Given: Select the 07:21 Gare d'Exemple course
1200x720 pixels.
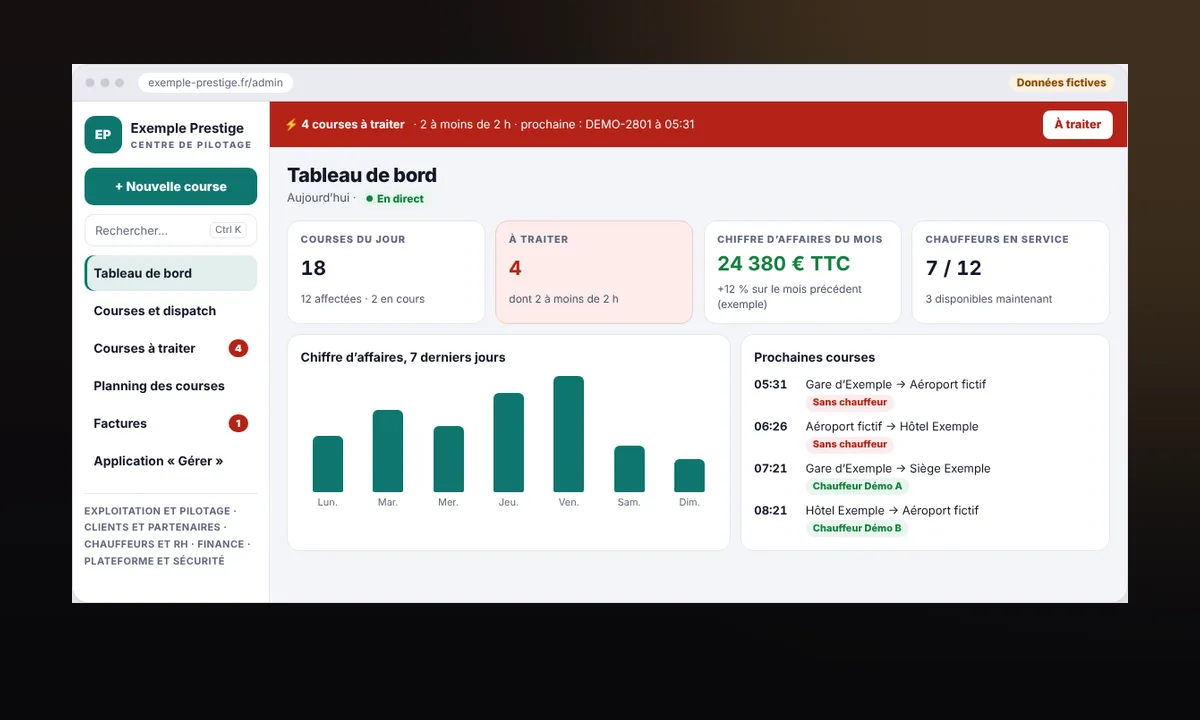Looking at the screenshot, I should pyautogui.click(x=925, y=476).
